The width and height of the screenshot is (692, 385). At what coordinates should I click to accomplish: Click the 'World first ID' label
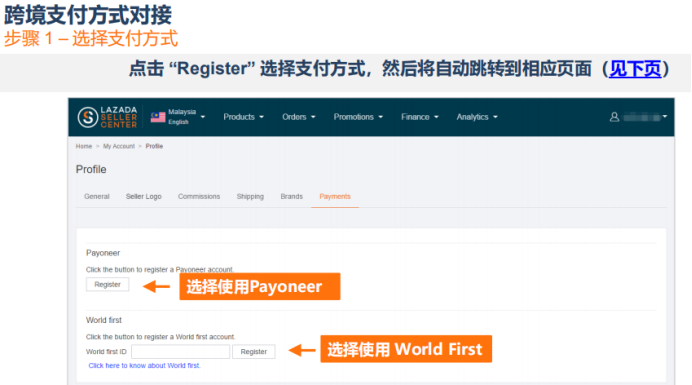[x=106, y=352]
